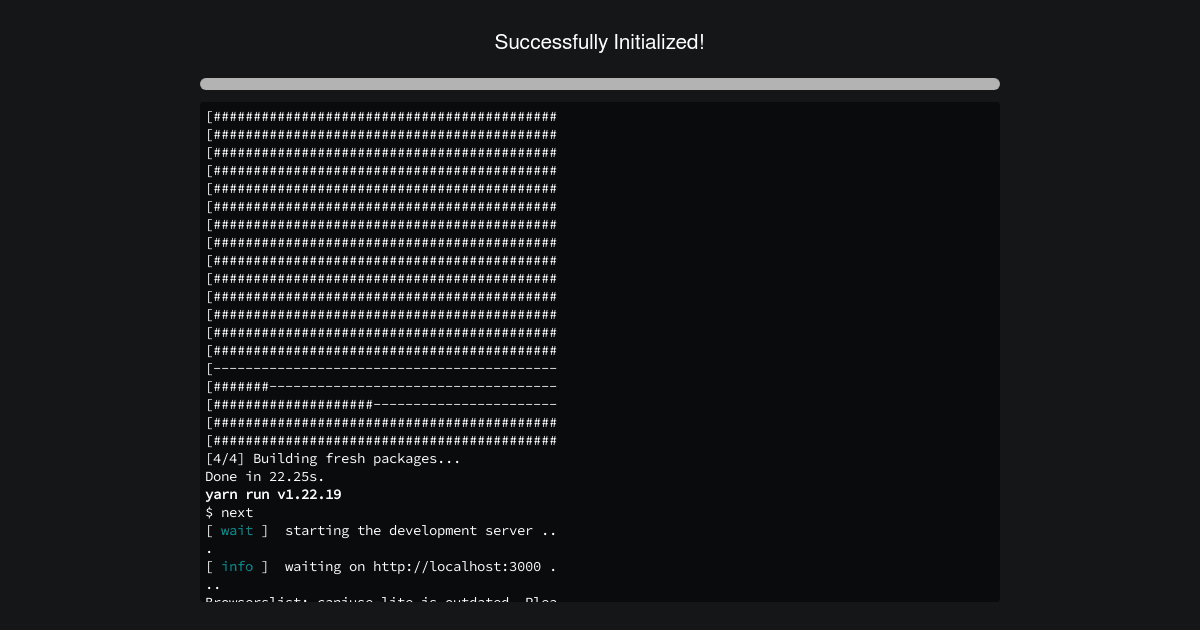Select the topmost hash-mark row in terminal
The image size is (1200, 630).
pyautogui.click(x=381, y=117)
